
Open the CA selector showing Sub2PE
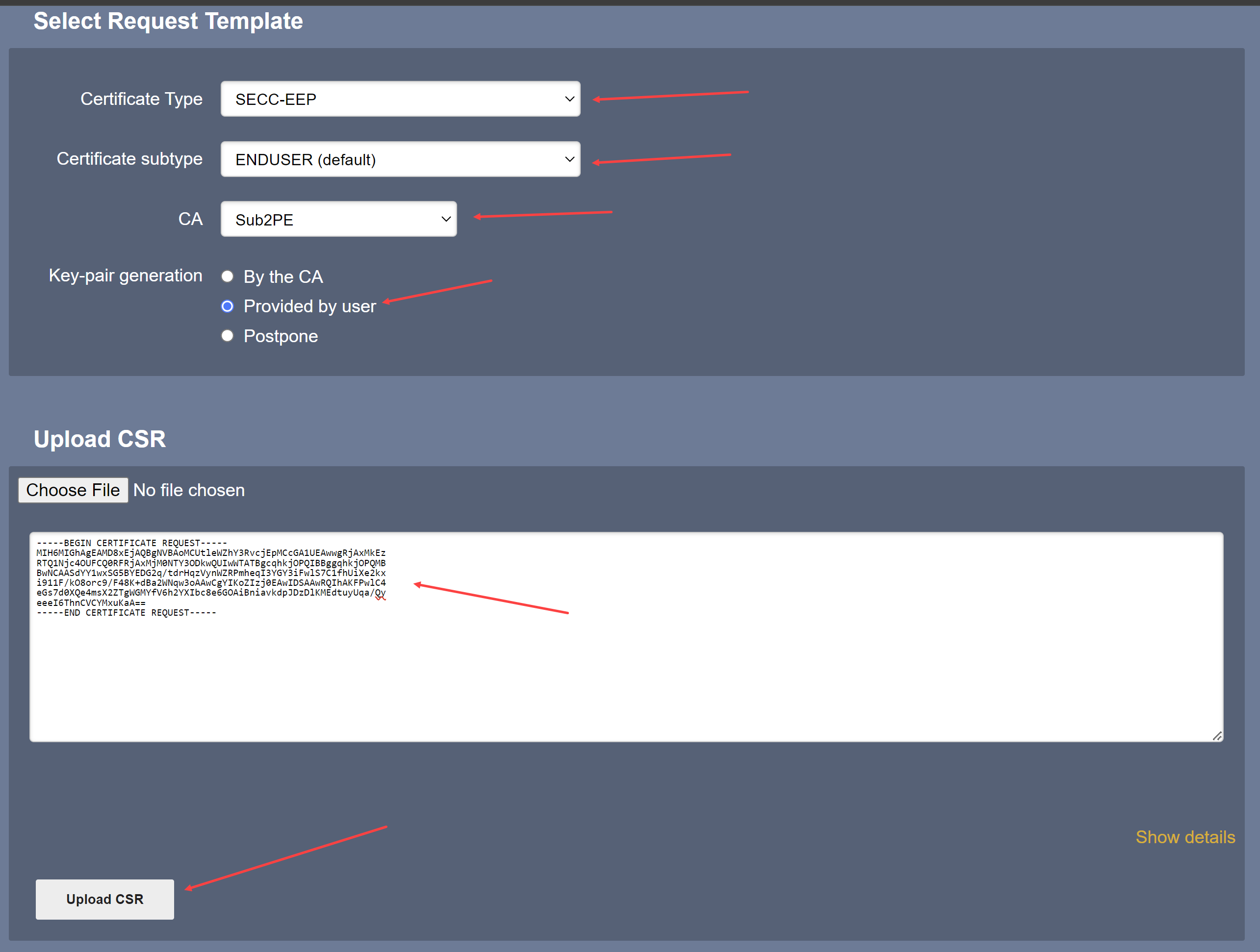click(338, 219)
